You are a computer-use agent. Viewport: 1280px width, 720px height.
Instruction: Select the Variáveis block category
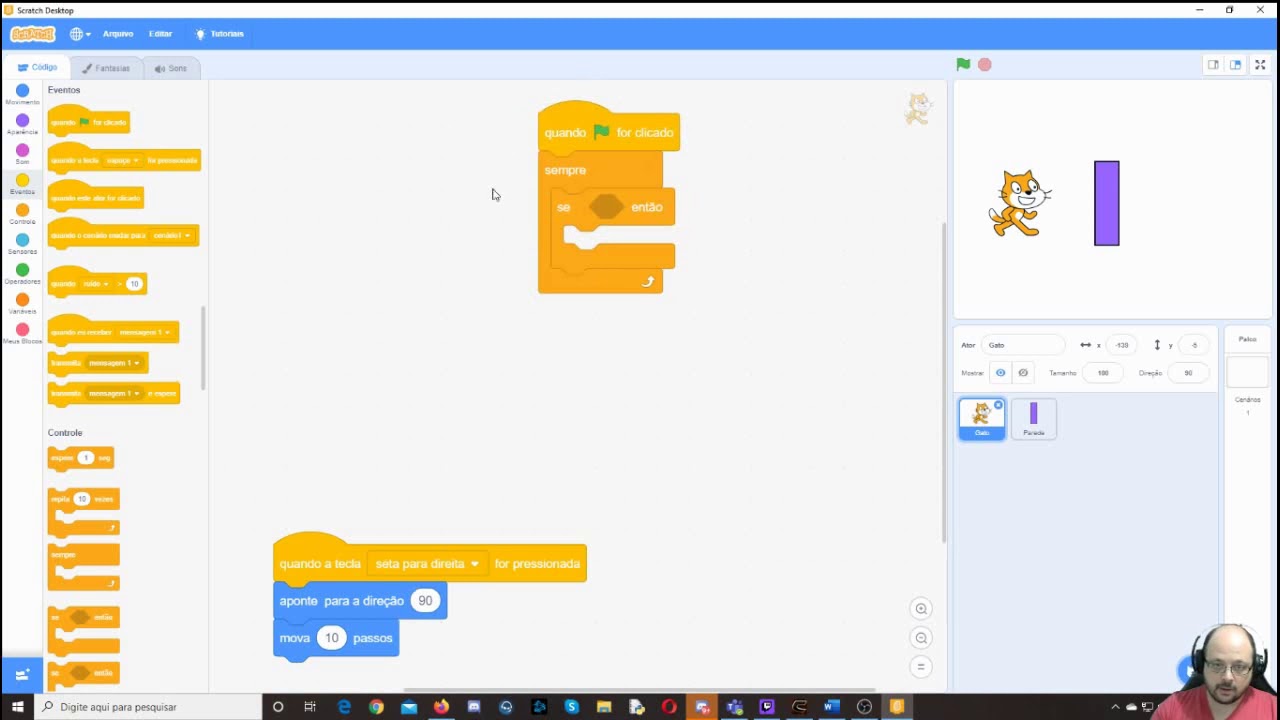click(22, 304)
